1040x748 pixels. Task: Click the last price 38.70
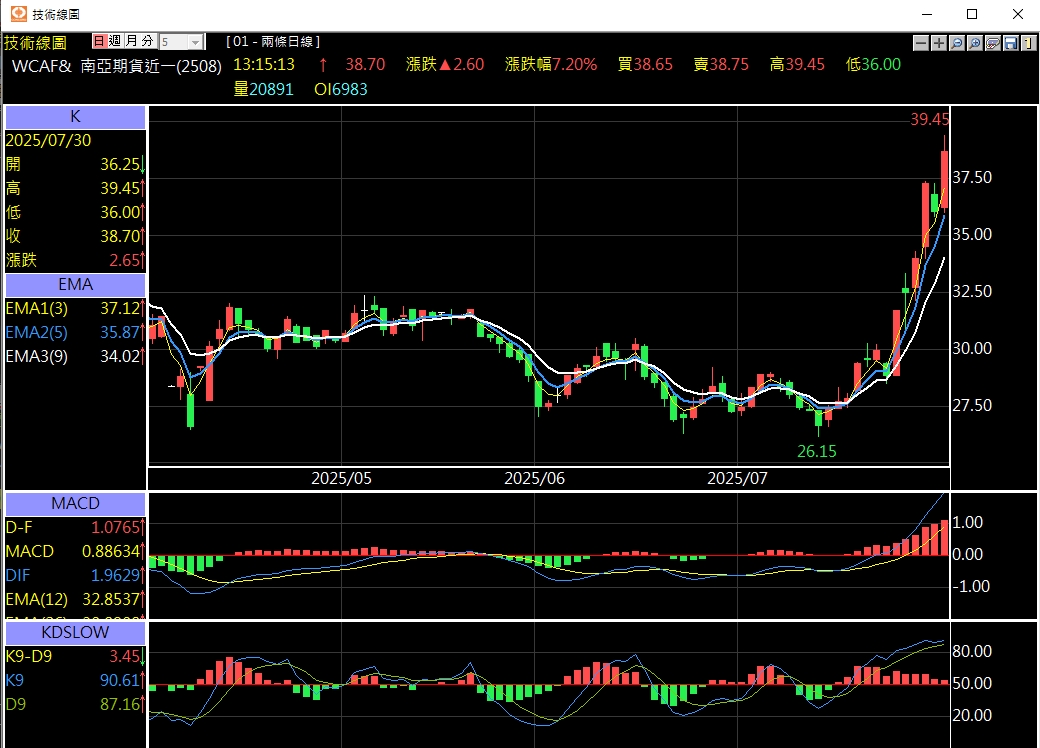pos(365,64)
